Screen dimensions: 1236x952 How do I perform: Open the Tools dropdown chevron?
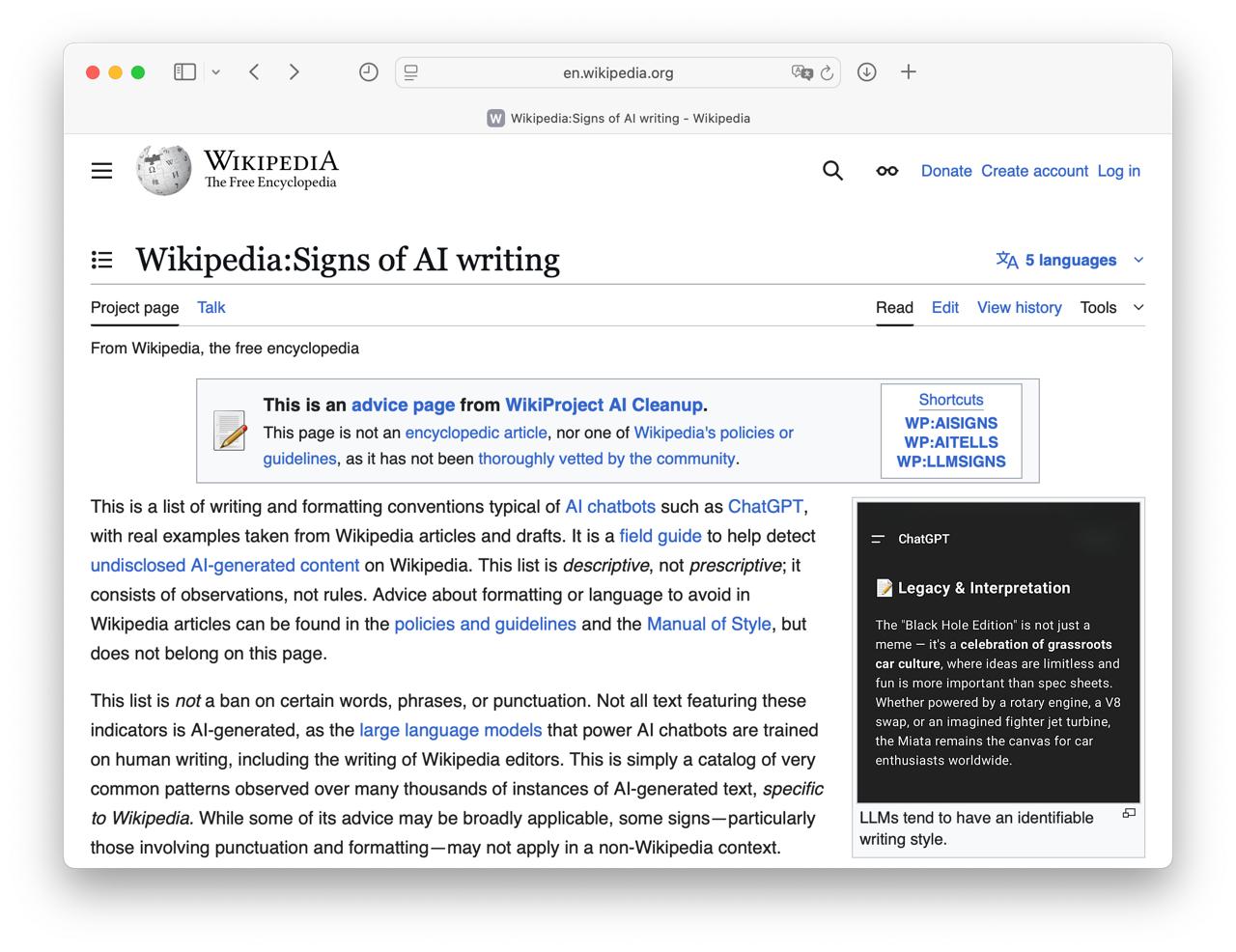pos(1138,307)
